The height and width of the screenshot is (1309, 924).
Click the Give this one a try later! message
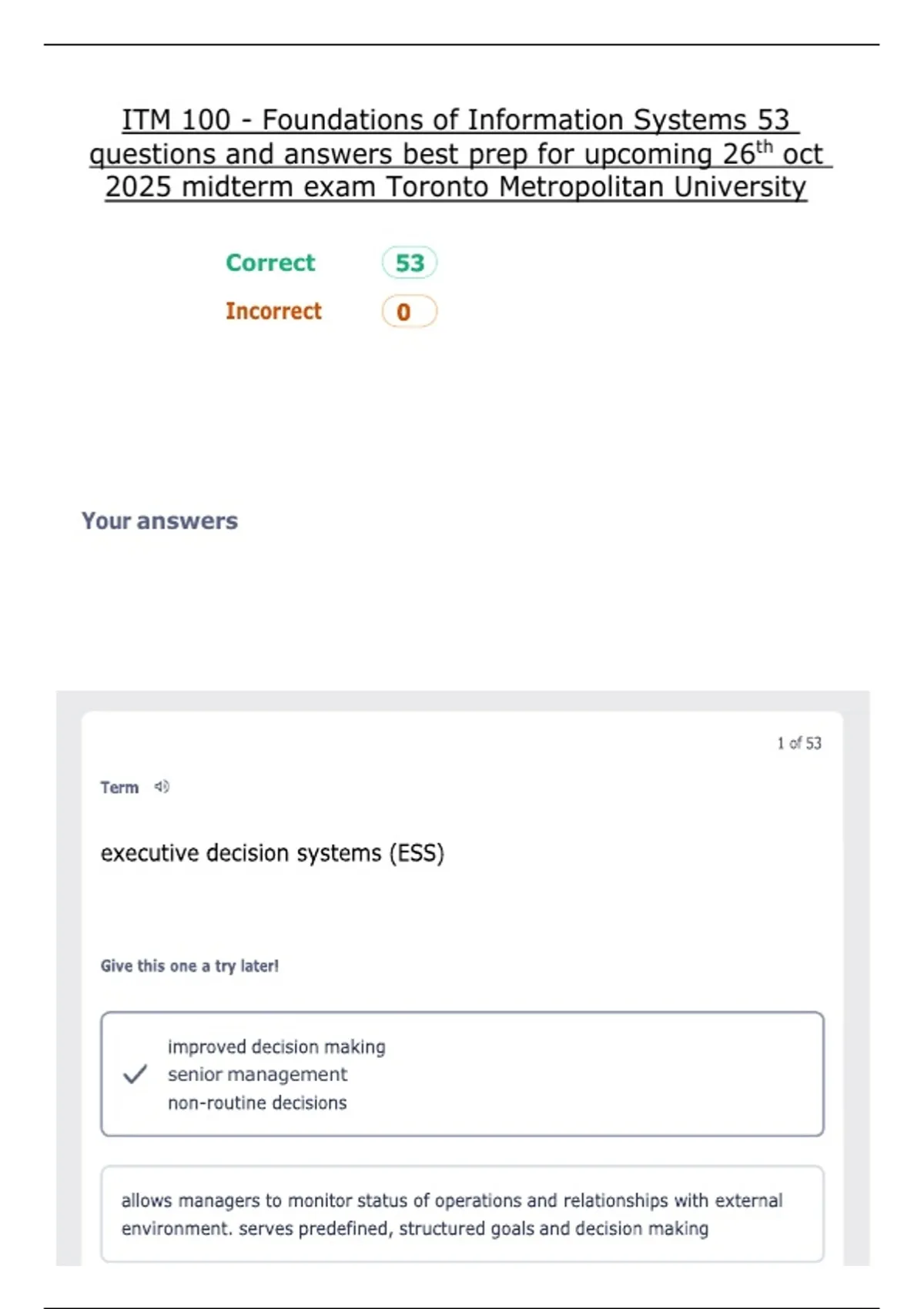(x=189, y=966)
